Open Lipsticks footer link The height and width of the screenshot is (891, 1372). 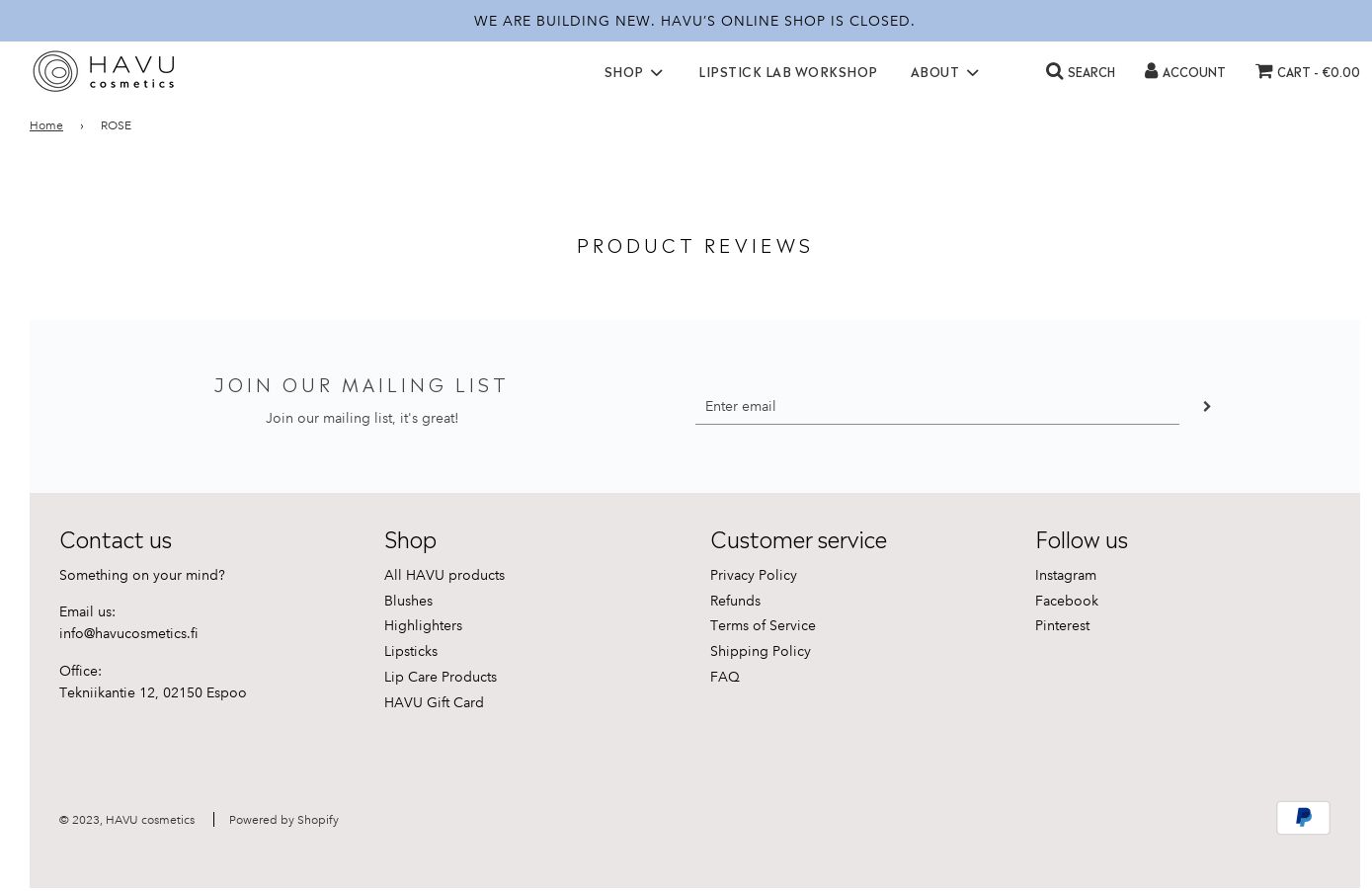tap(410, 651)
